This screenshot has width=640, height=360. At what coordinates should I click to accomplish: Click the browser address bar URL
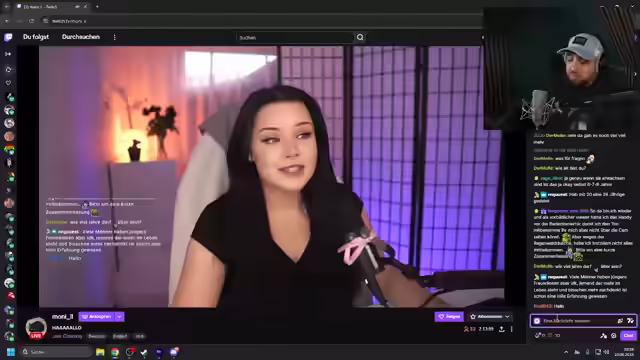pos(69,21)
